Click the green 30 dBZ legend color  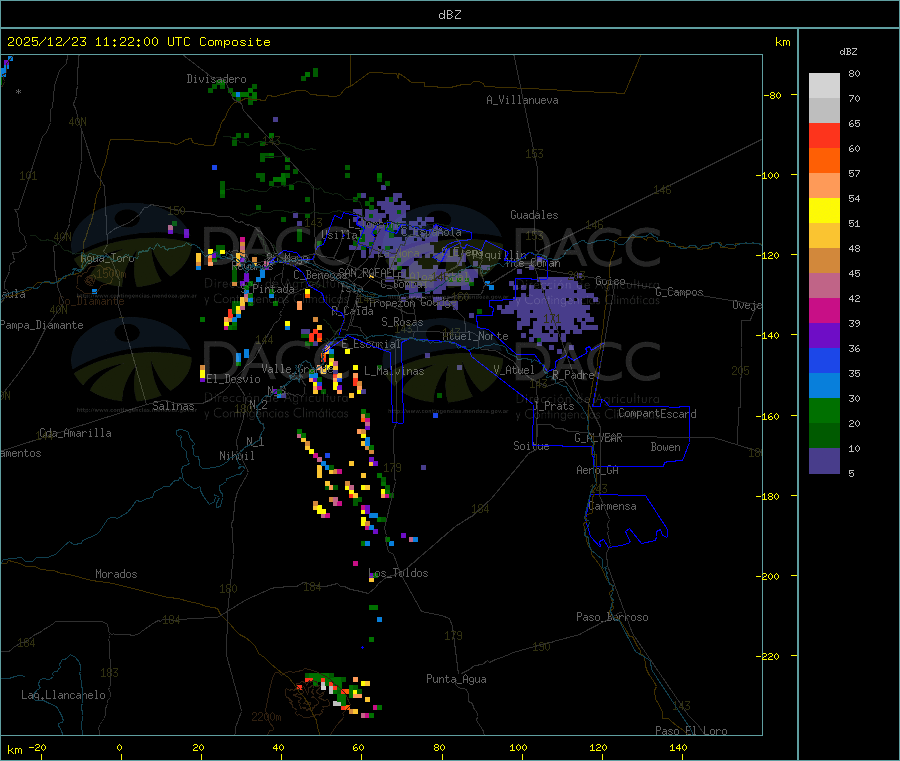coord(824,410)
